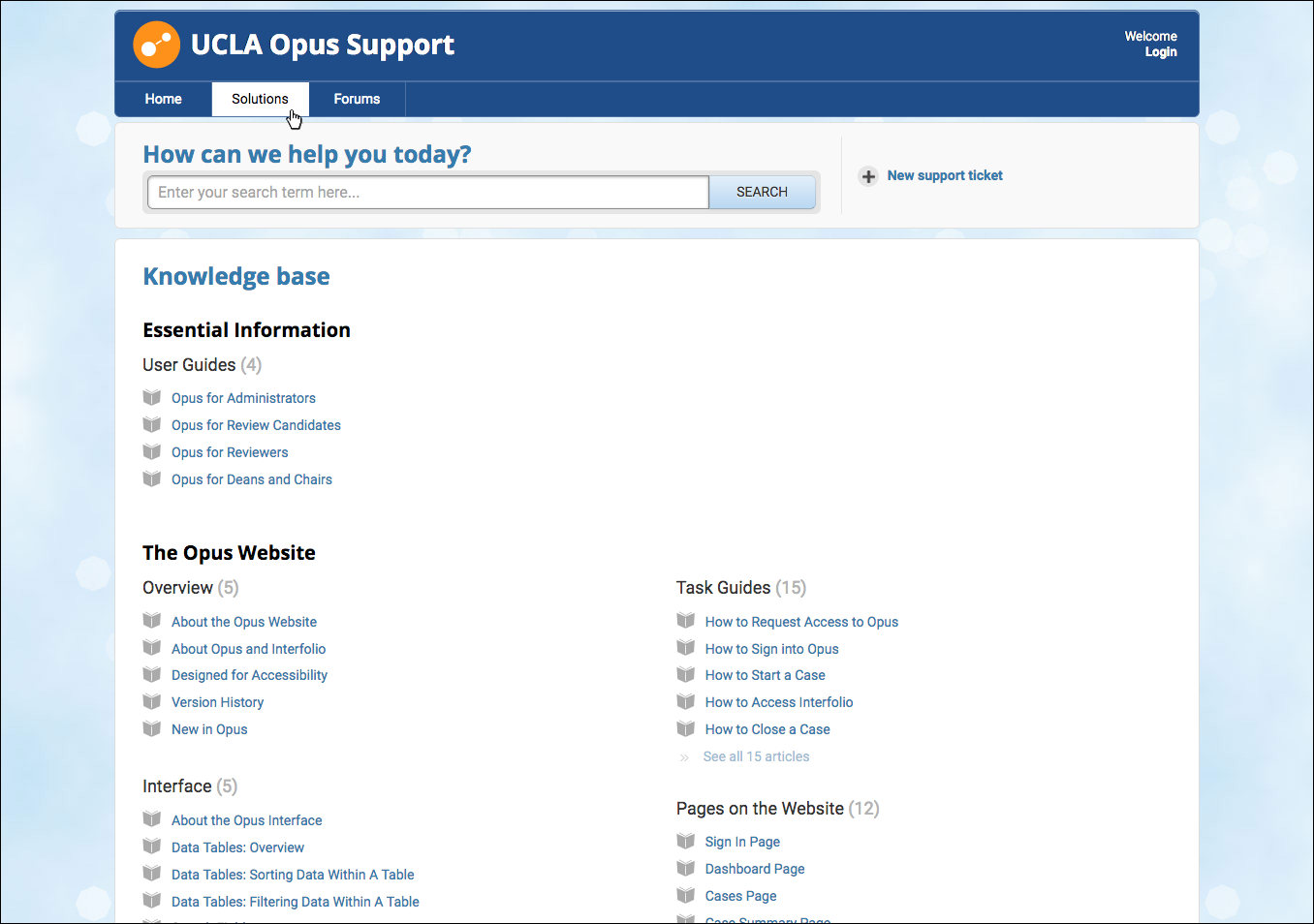
Task: Open How to Access Interfolio article
Action: pyautogui.click(x=779, y=702)
